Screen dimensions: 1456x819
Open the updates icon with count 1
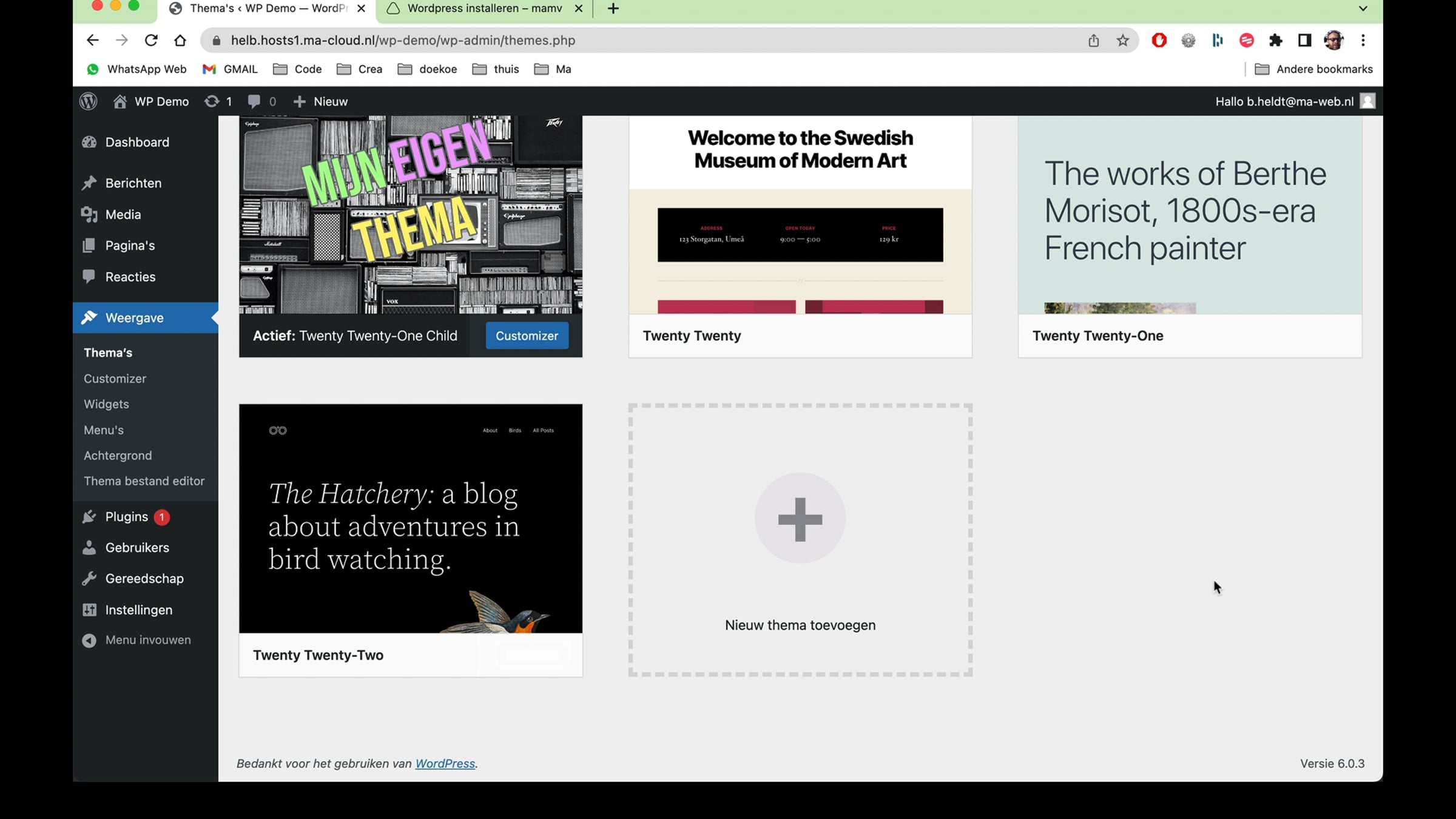[x=218, y=101]
